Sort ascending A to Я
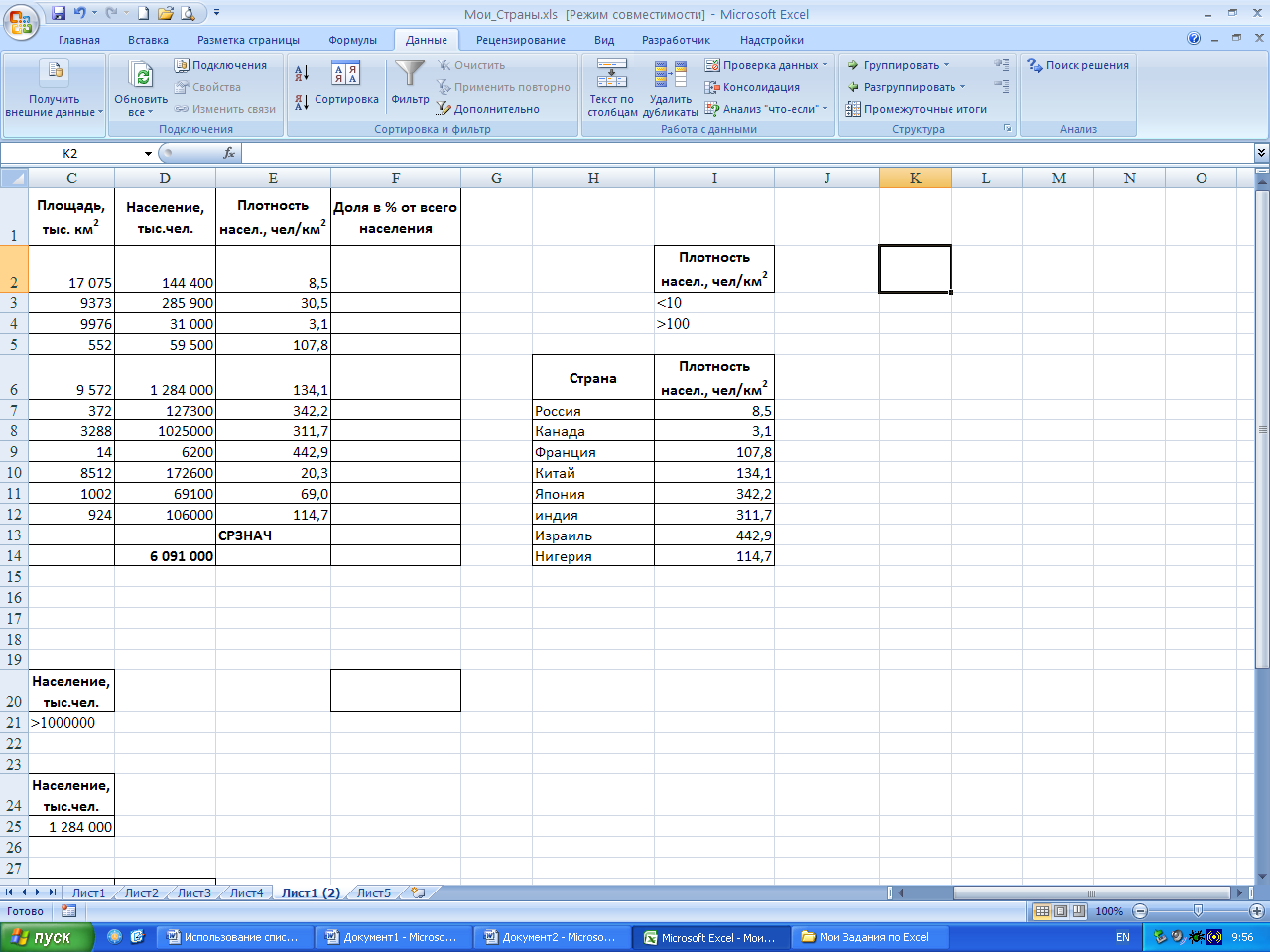This screenshot has width=1270, height=952. coord(302,72)
